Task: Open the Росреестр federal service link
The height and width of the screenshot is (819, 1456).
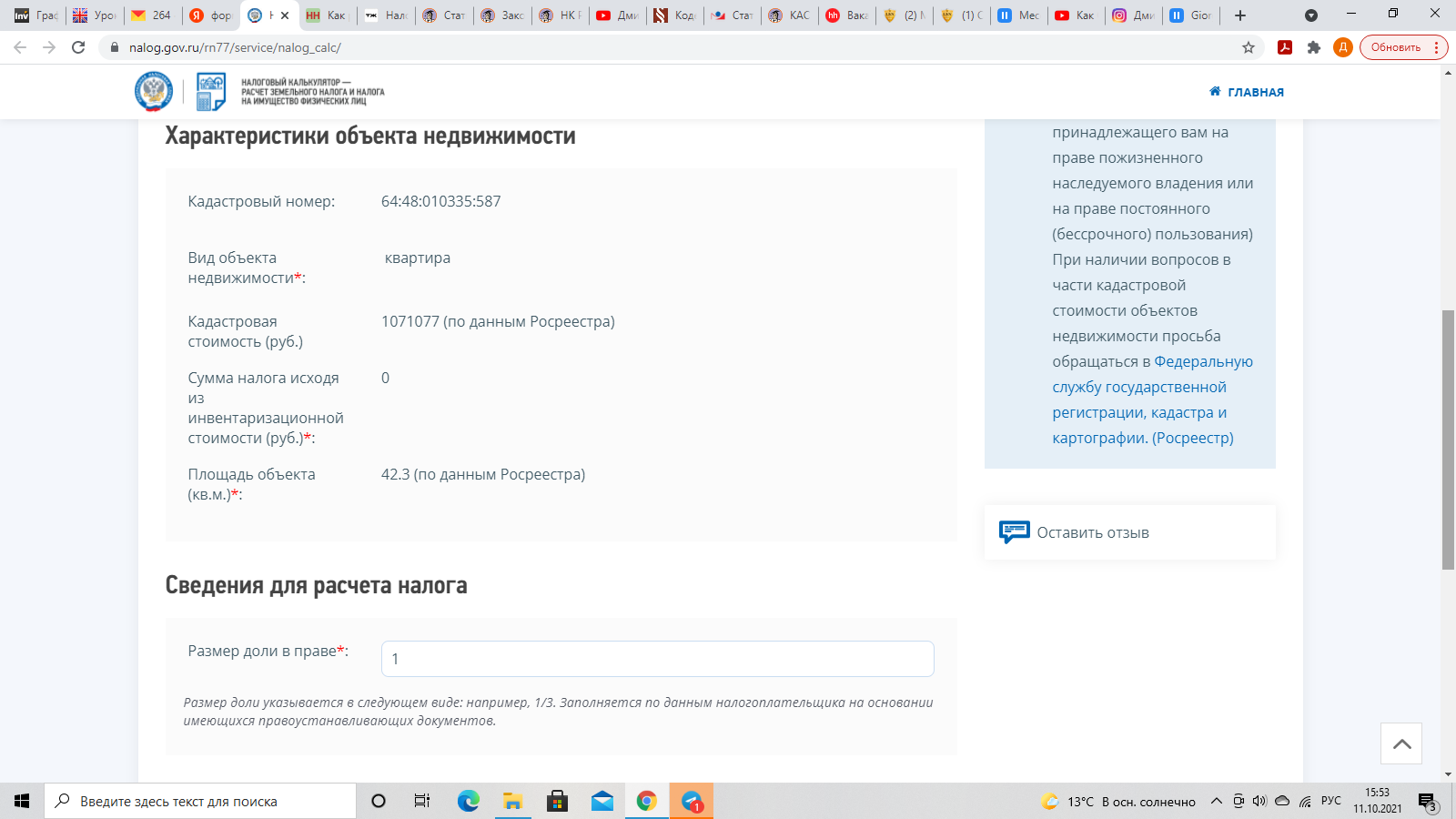Action: click(x=1151, y=399)
